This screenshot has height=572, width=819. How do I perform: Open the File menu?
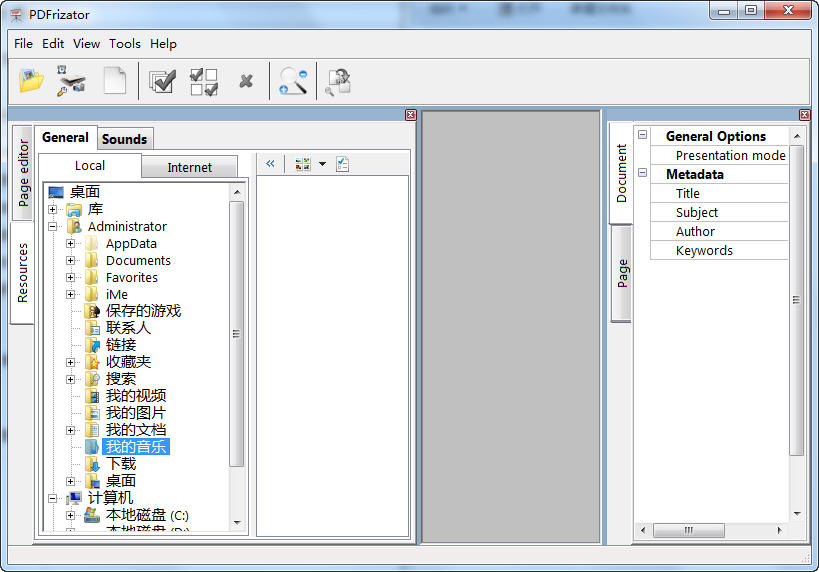click(24, 44)
